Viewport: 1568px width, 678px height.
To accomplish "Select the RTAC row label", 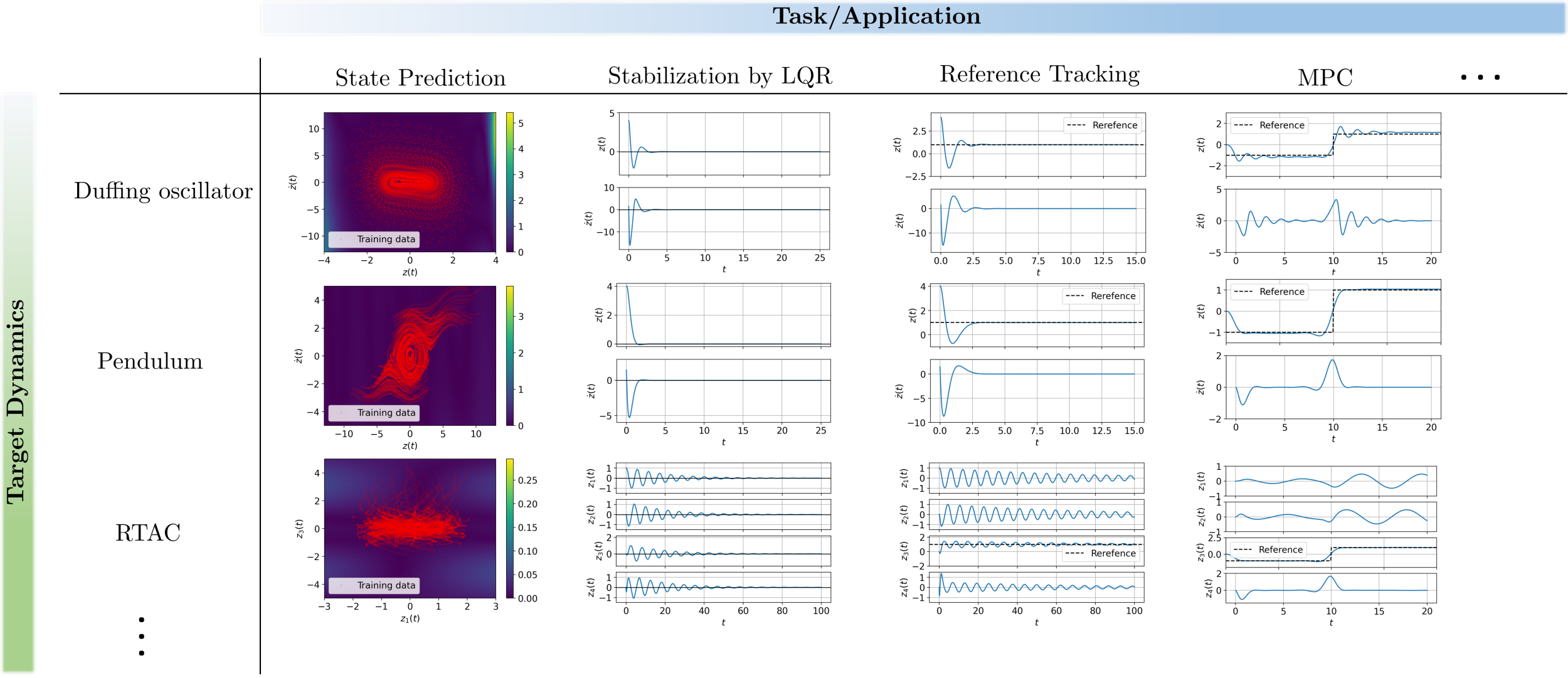I will point(148,532).
